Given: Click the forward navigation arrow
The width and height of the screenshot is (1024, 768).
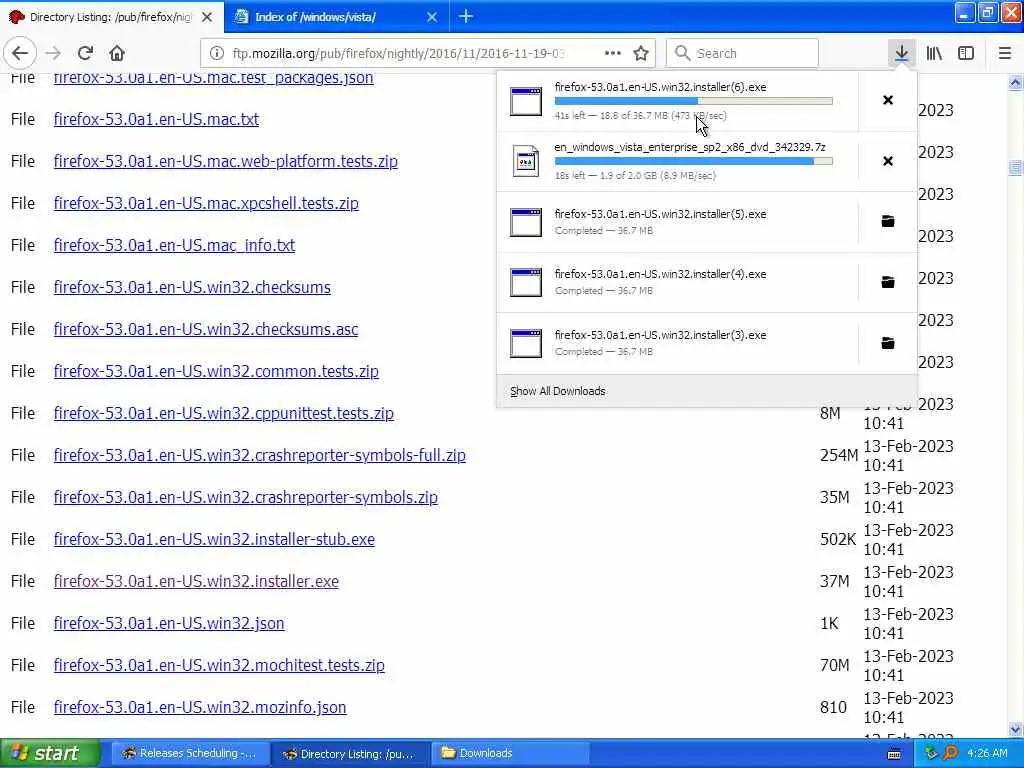Looking at the screenshot, I should point(53,53).
